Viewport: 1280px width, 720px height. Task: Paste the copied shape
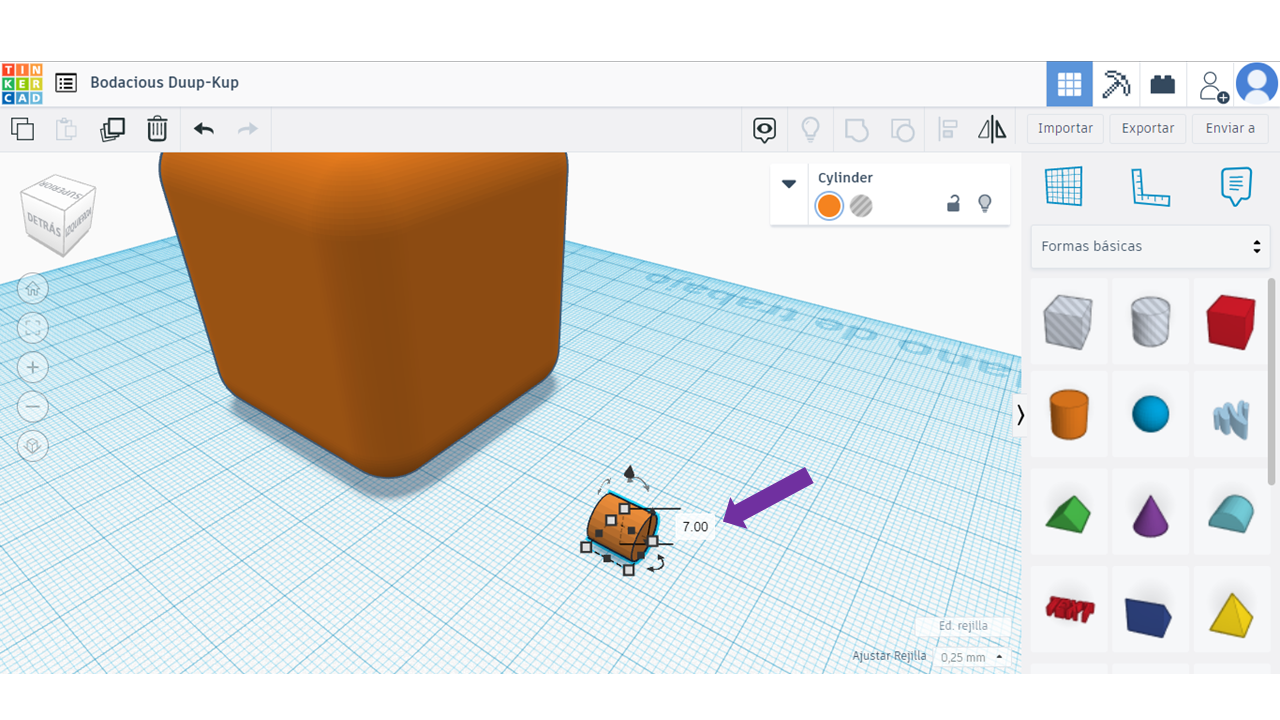66,129
